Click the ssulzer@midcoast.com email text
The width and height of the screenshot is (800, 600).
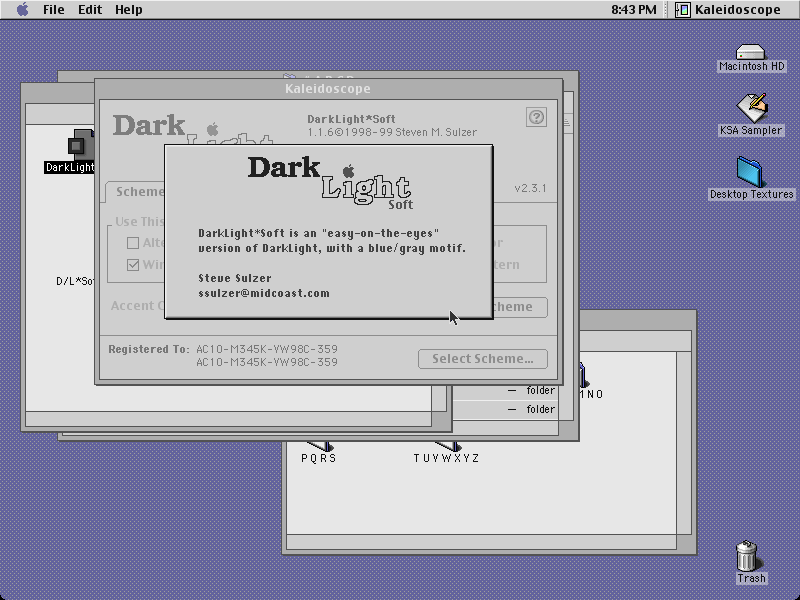tap(264, 293)
